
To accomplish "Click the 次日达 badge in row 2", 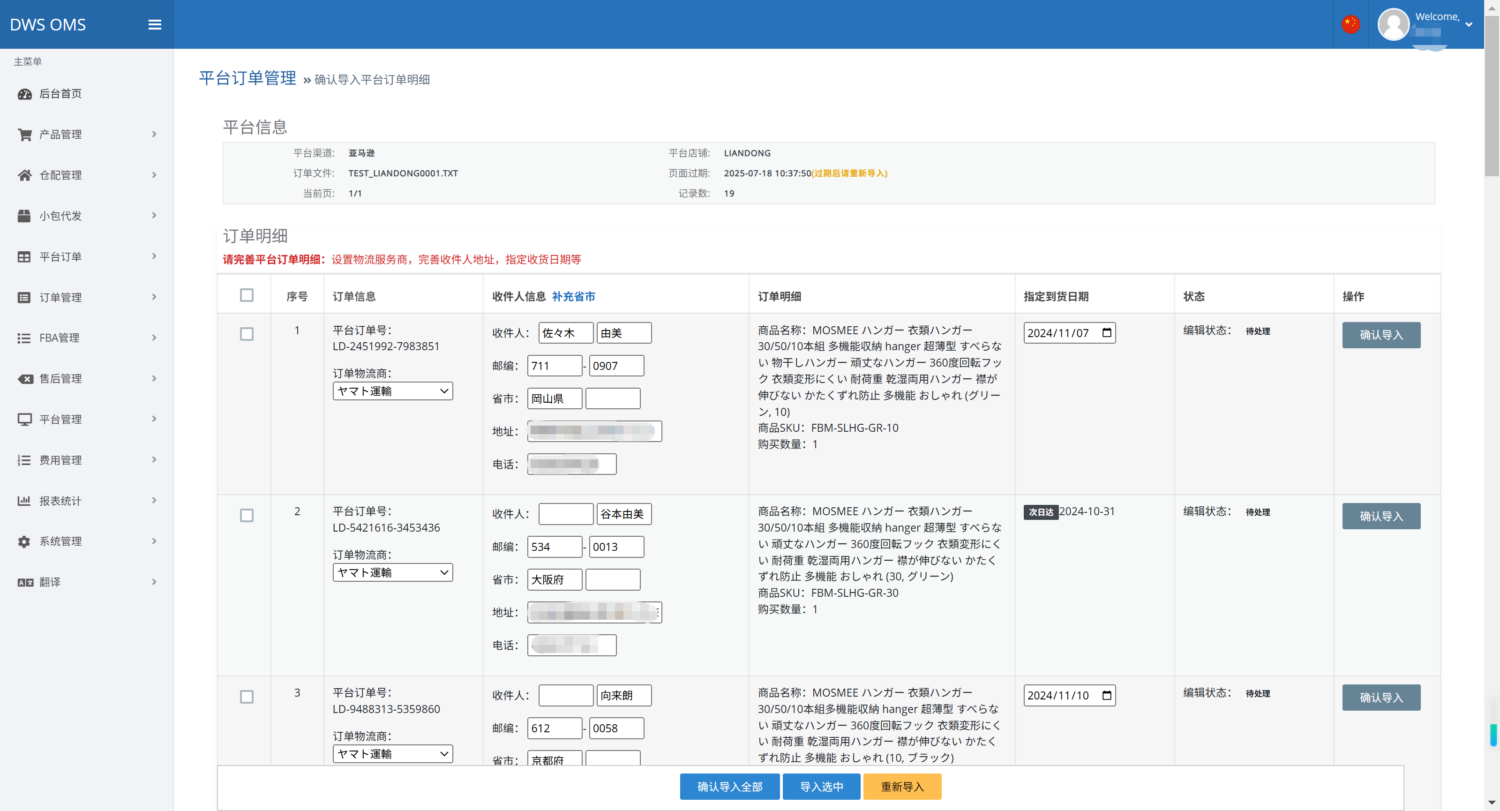I will [1040, 512].
